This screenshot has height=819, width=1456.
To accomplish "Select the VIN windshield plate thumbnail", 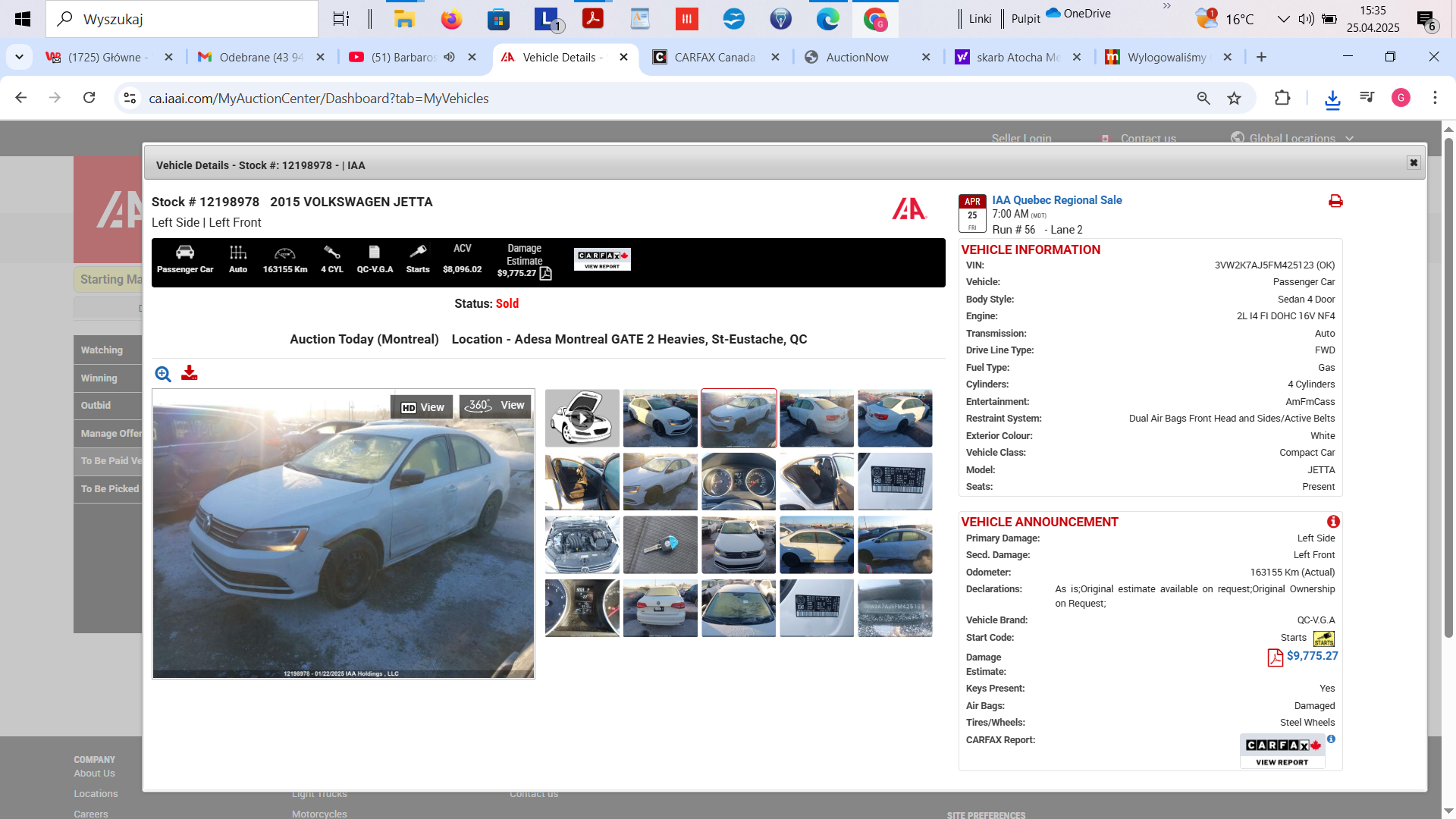I will pyautogui.click(x=895, y=608).
